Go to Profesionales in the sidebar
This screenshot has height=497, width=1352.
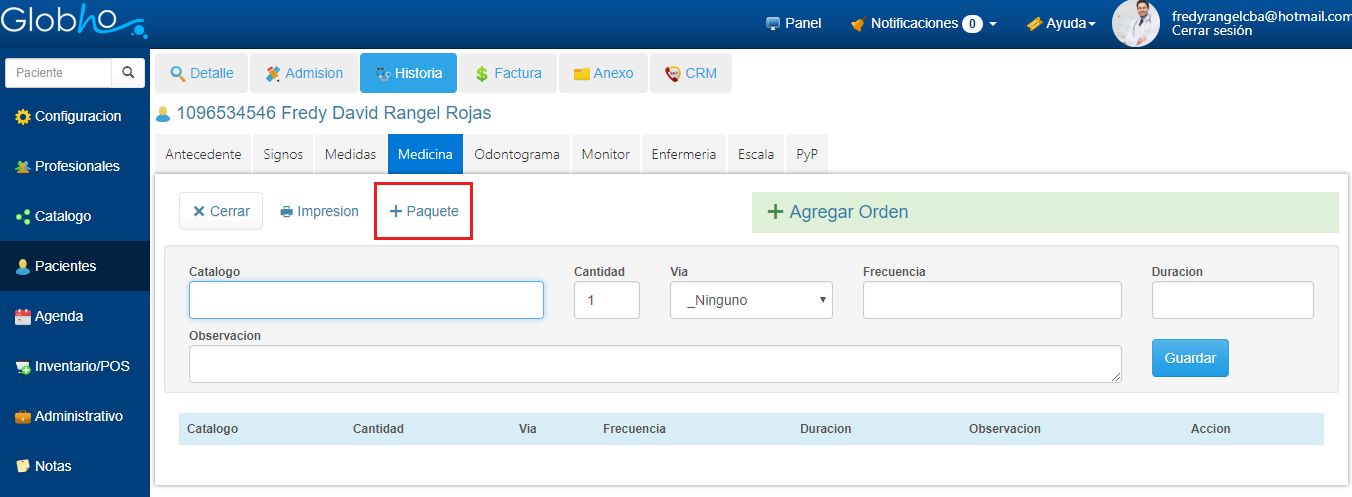(x=75, y=166)
